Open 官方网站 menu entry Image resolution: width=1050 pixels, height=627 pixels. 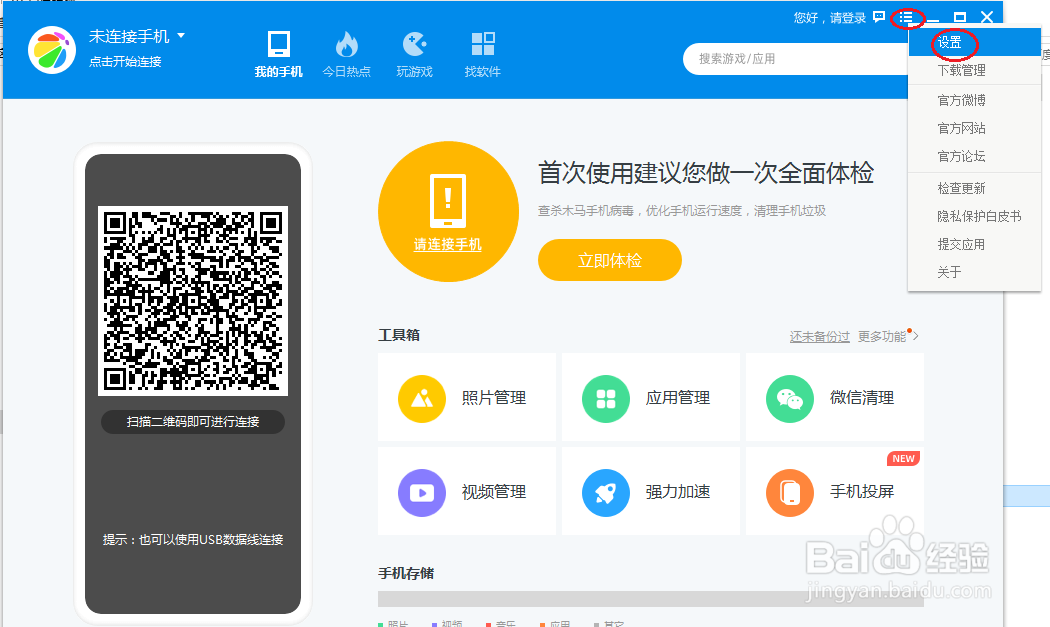pyautogui.click(x=974, y=128)
